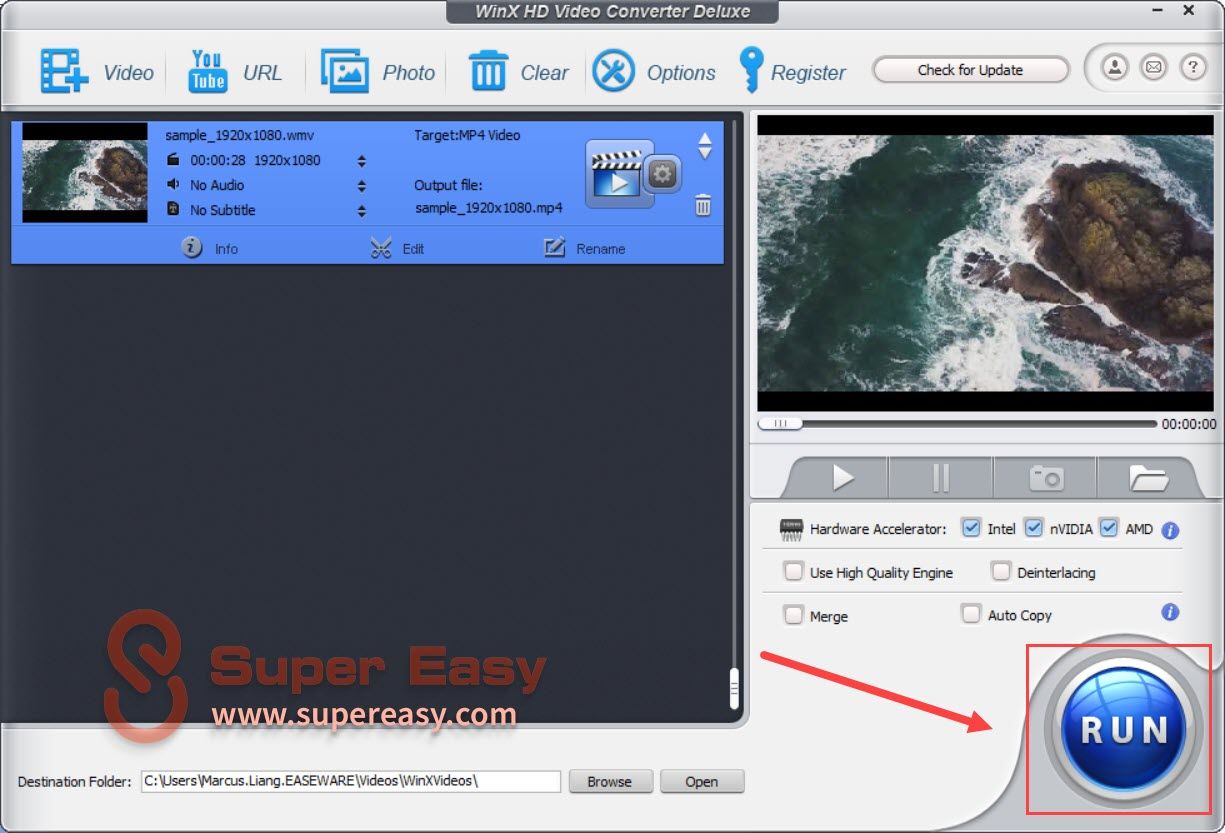Close the WinX converter window
Screen dimensions: 1225x833
[1189, 10]
